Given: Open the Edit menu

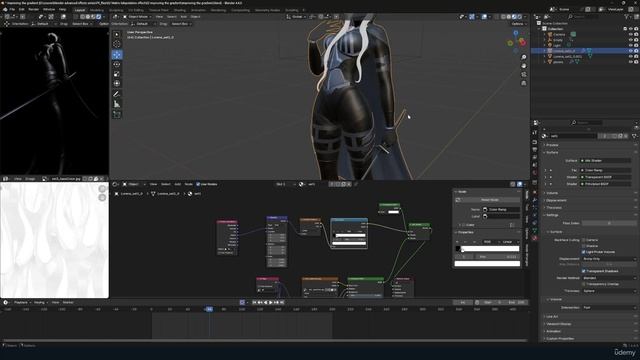Looking at the screenshot, I should [x=21, y=9].
